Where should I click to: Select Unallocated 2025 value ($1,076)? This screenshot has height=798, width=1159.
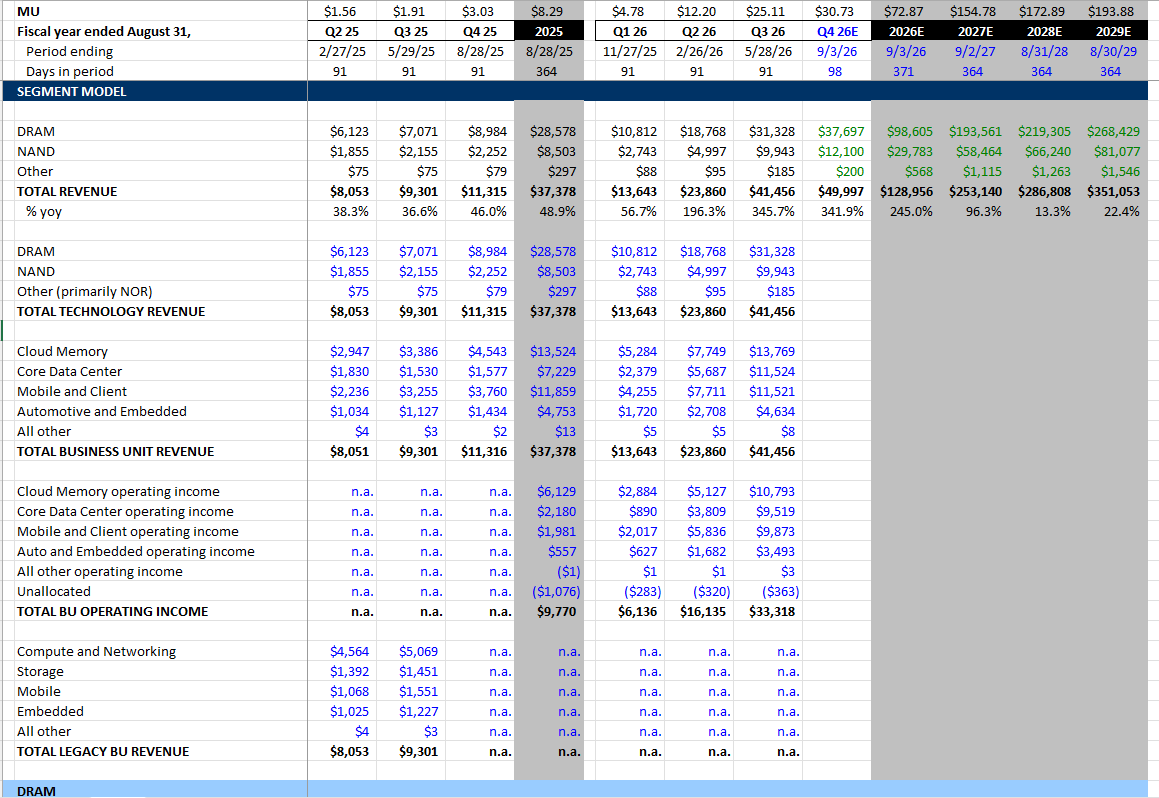point(556,592)
